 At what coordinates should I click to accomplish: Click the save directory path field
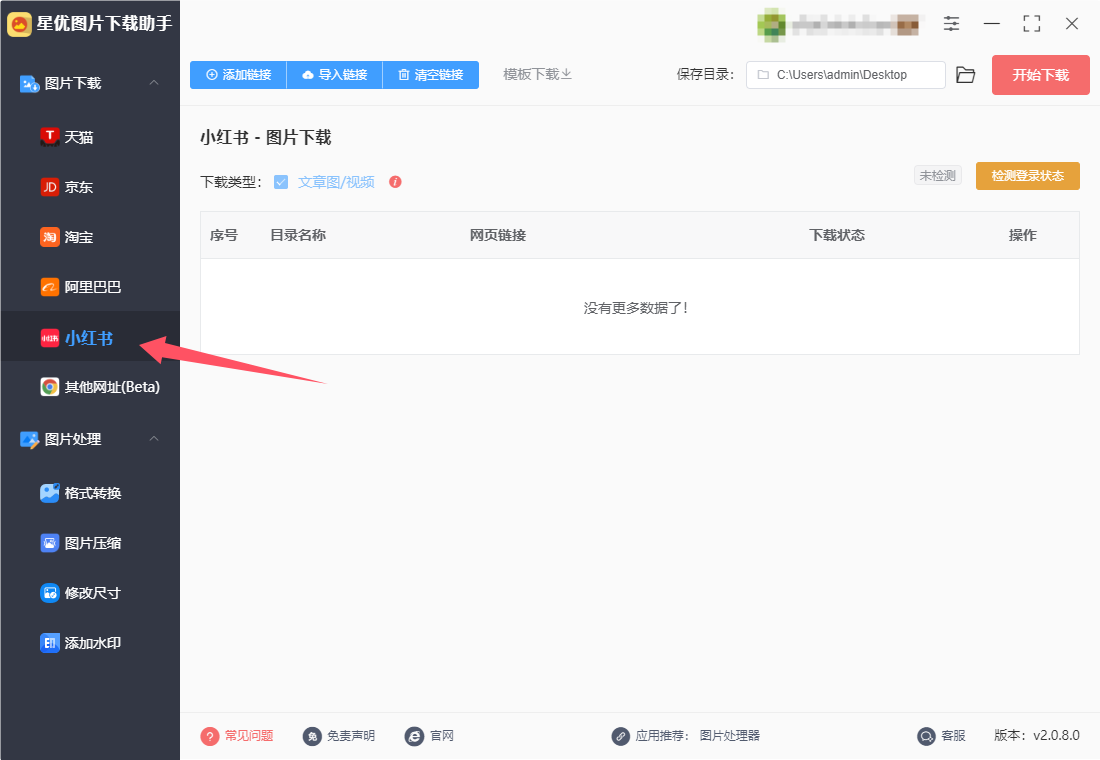click(845, 75)
